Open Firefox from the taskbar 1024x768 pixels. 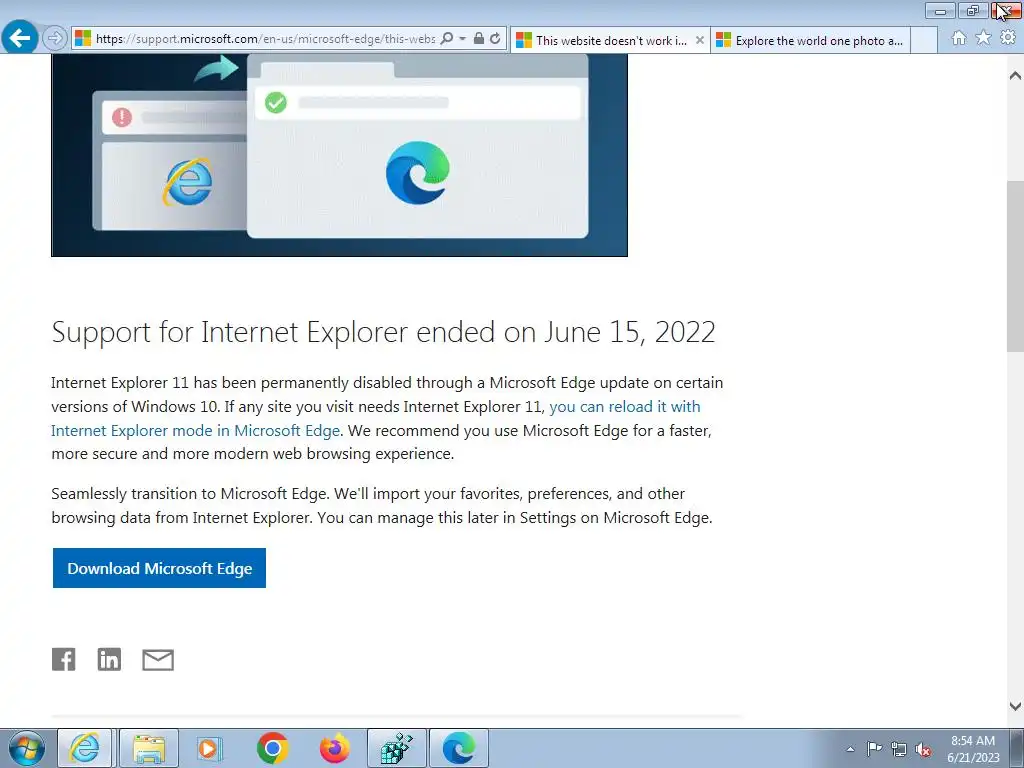pyautogui.click(x=334, y=748)
